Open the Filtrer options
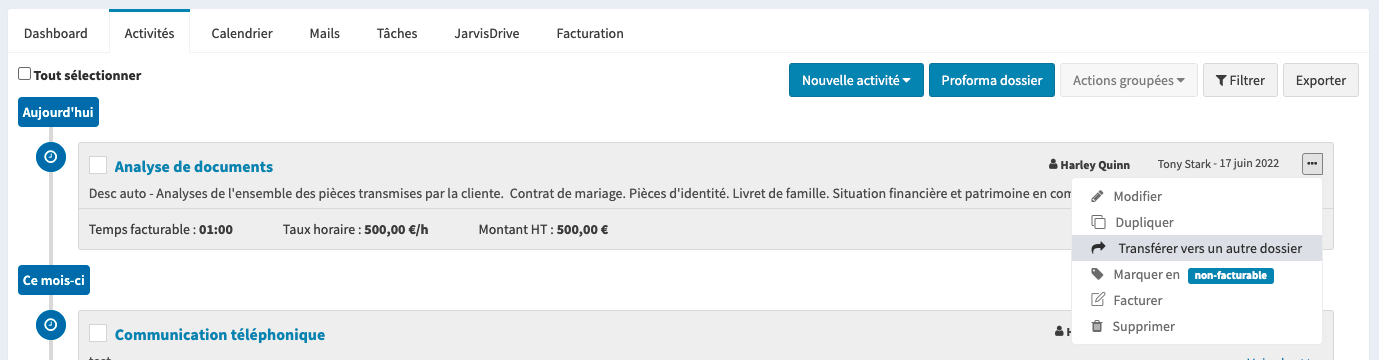Viewport: 1379px width, 360px height. (x=1240, y=80)
